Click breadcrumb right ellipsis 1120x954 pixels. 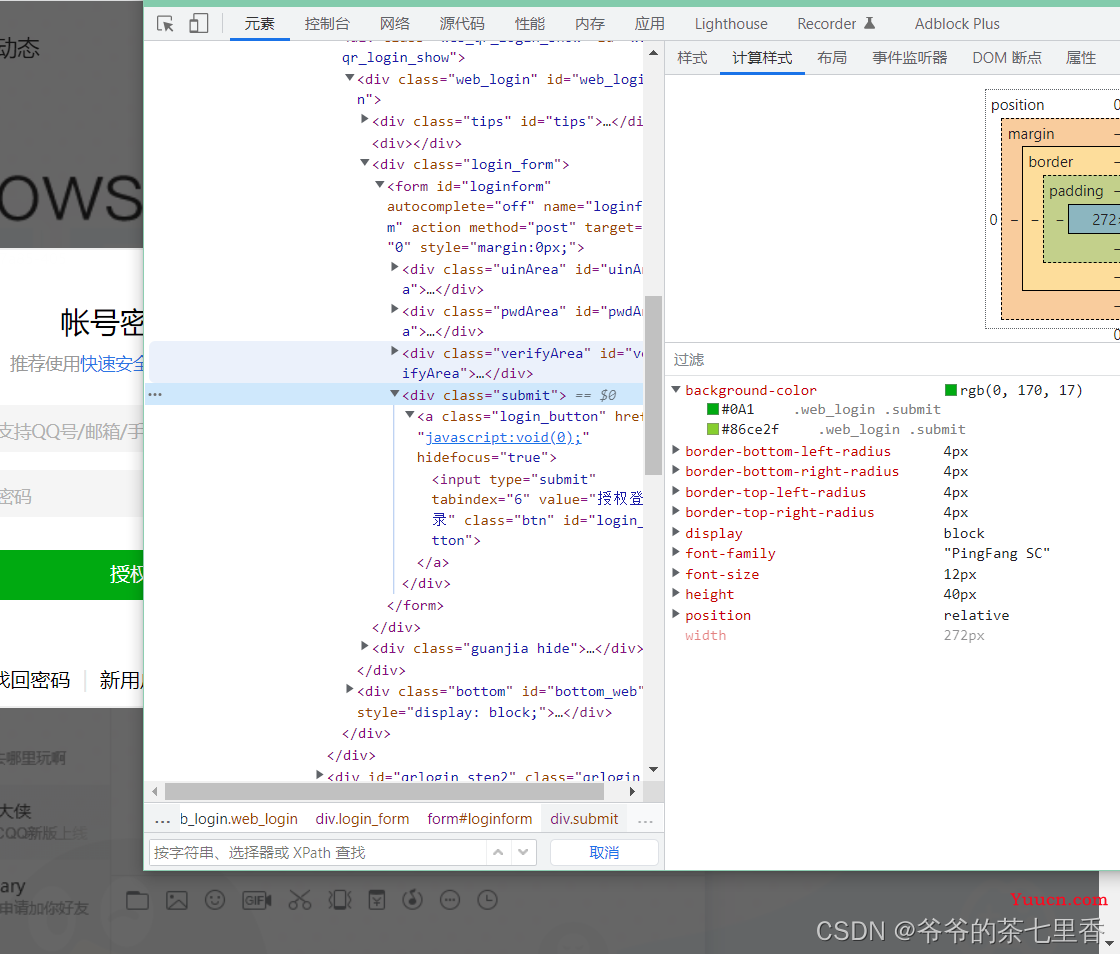646,820
